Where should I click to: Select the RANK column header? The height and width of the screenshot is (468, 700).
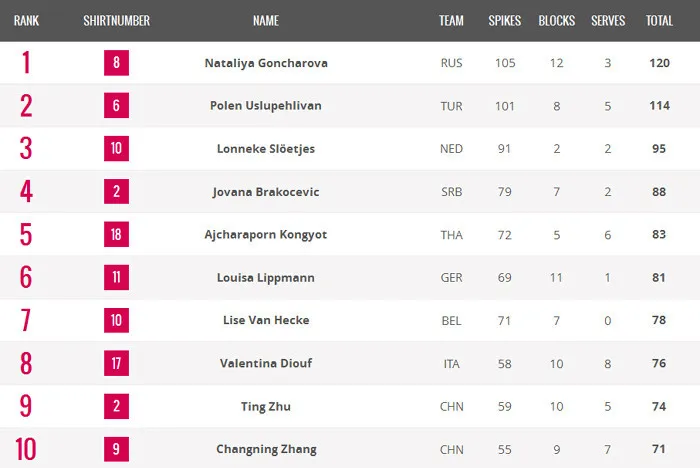pyautogui.click(x=26, y=20)
